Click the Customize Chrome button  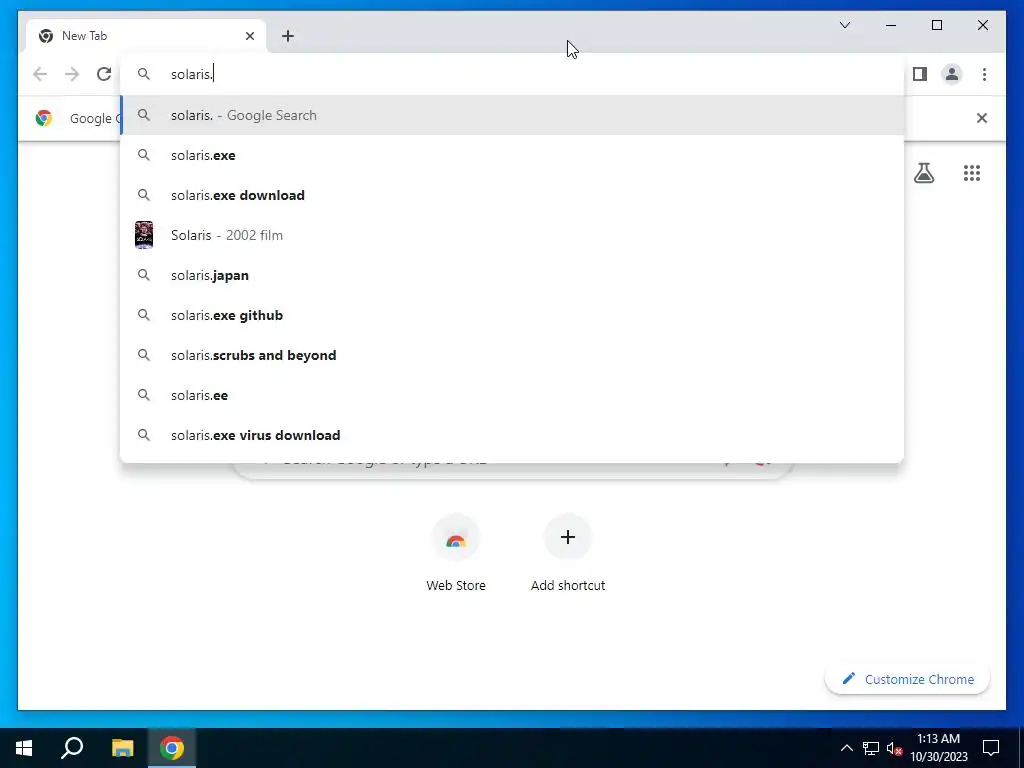(908, 679)
